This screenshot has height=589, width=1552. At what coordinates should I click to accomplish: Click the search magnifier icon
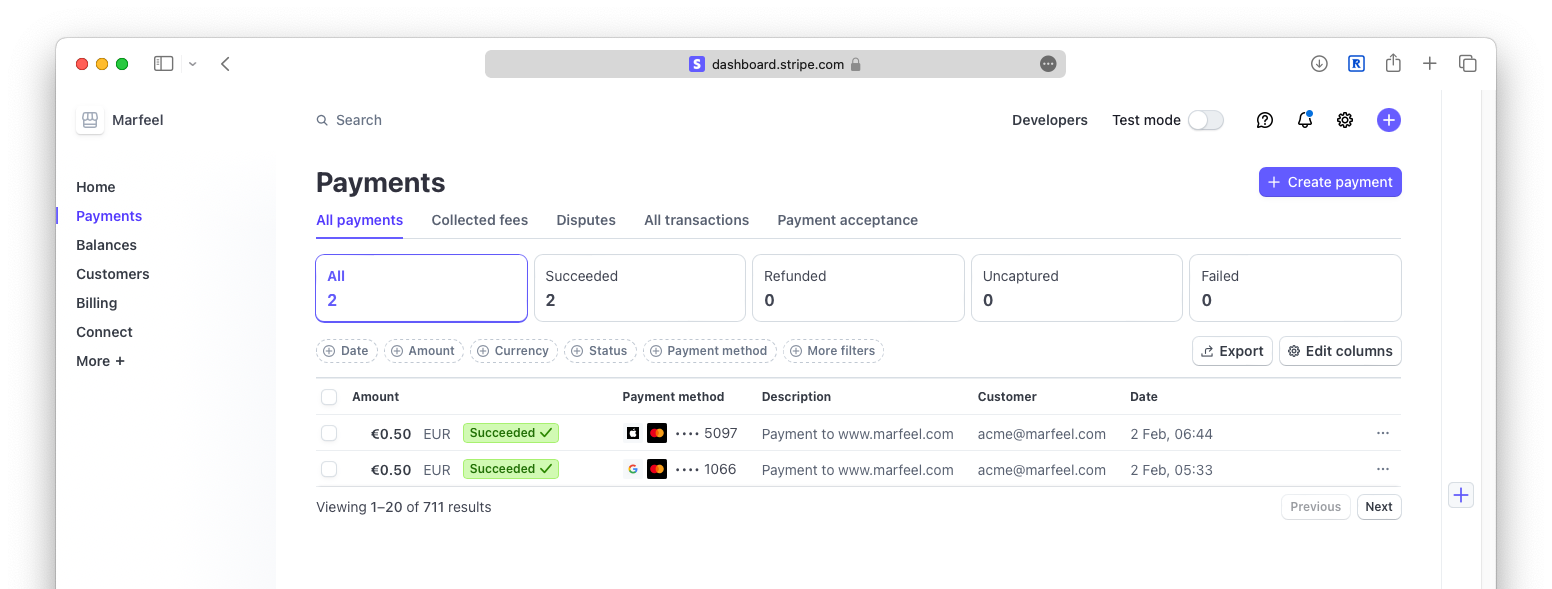coord(321,119)
